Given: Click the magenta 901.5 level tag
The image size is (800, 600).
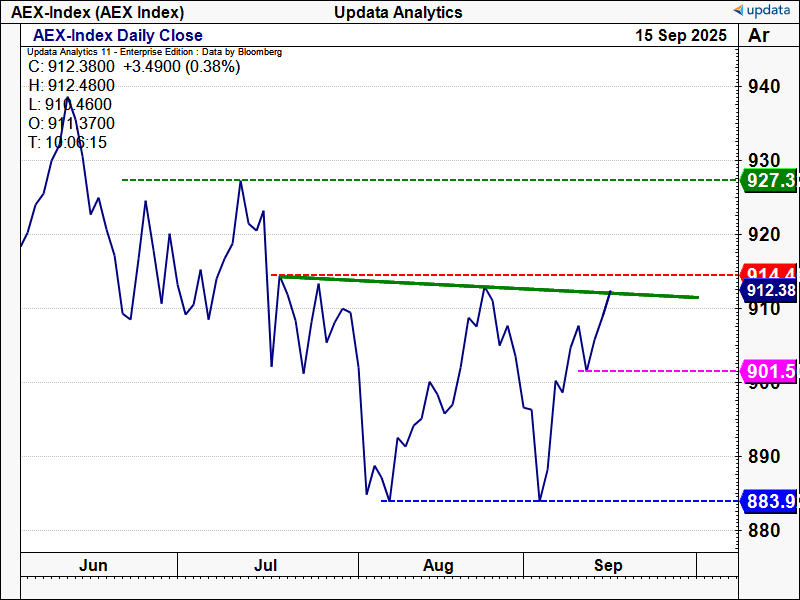Looking at the screenshot, I should [768, 371].
